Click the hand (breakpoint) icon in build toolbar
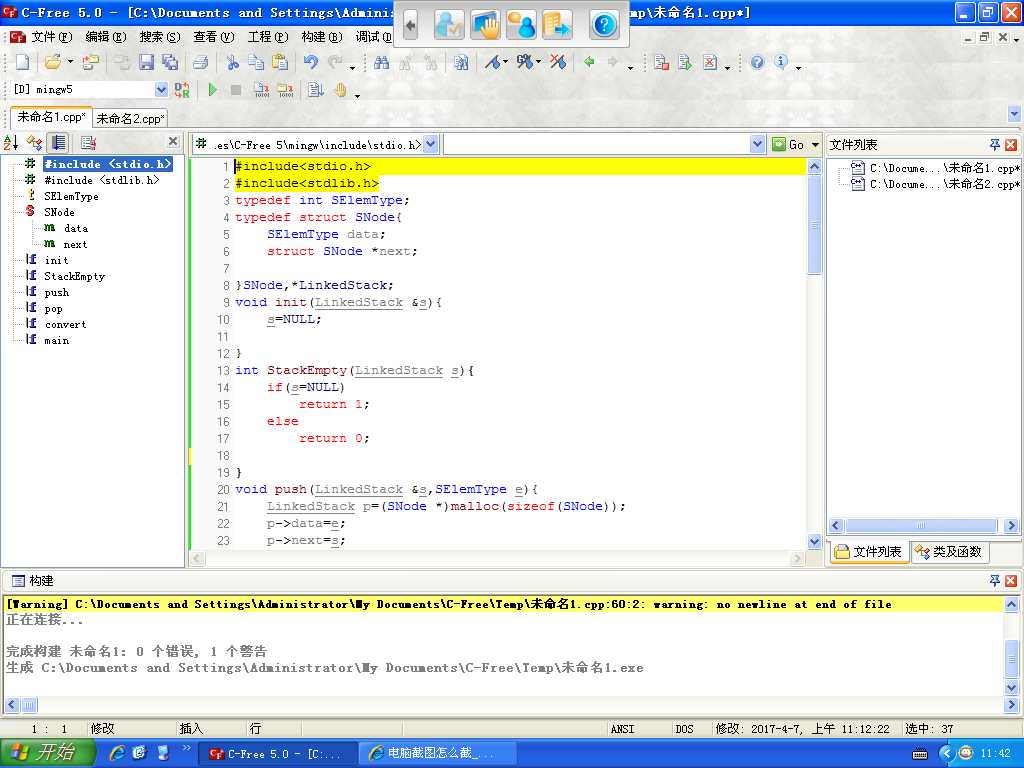 pyautogui.click(x=340, y=90)
